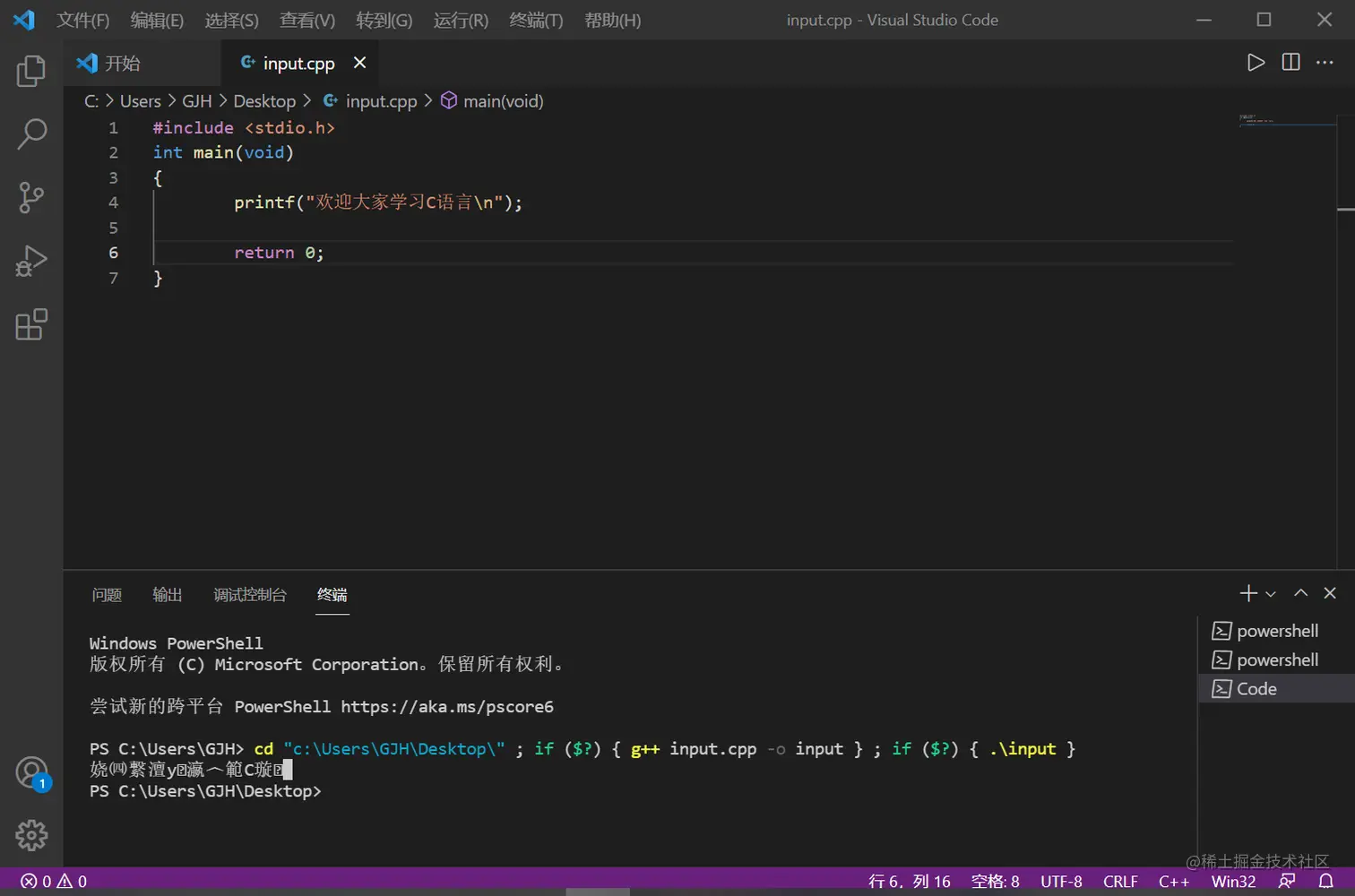Click the return 0; line in editor

tap(279, 253)
